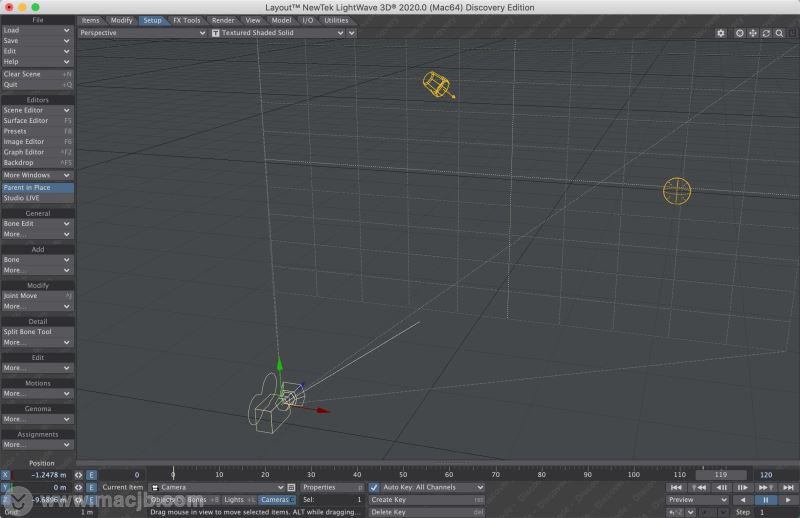Open the Surface Editor
The image size is (800, 518).
38,121
